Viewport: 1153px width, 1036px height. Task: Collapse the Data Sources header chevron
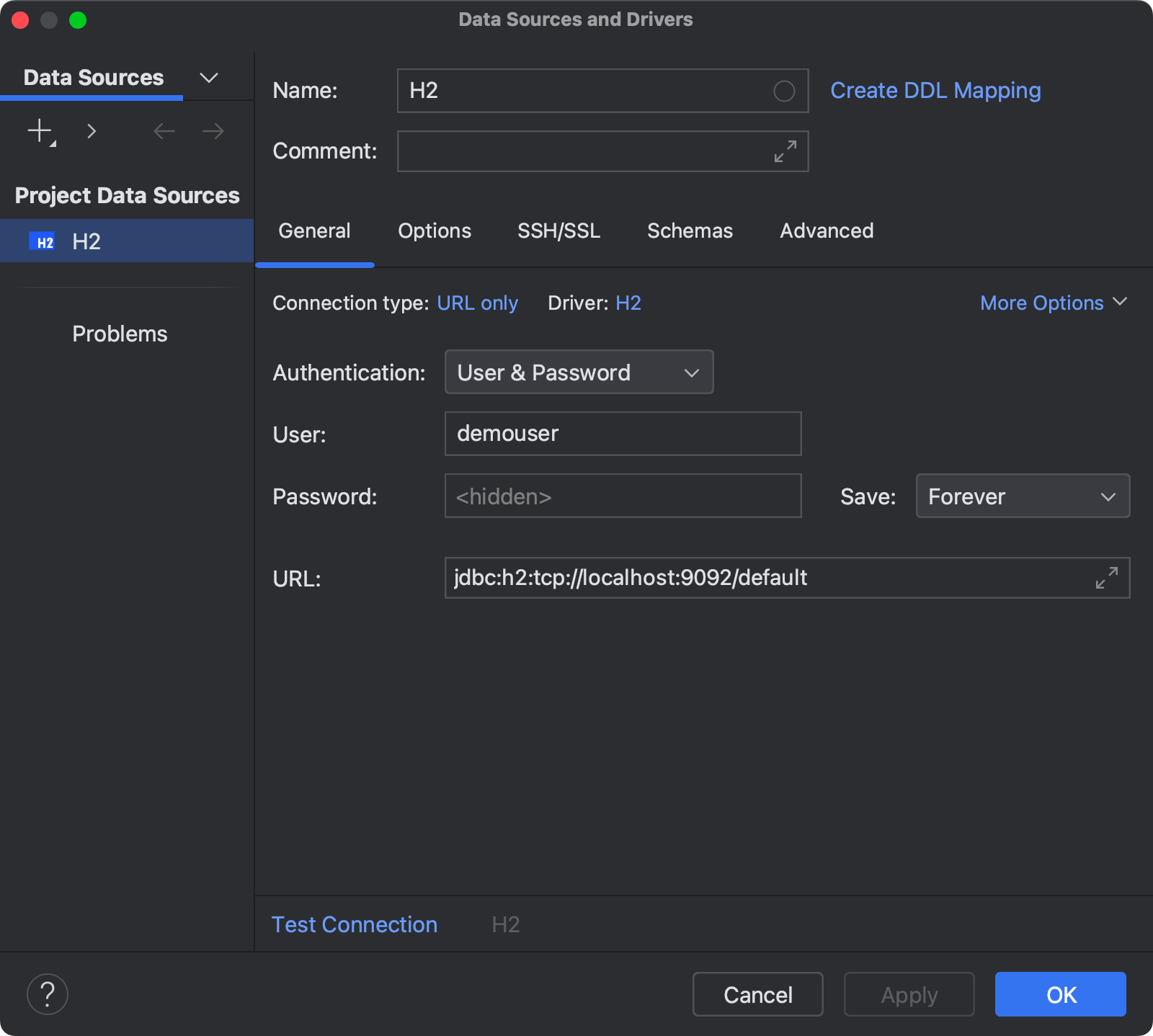tap(208, 77)
